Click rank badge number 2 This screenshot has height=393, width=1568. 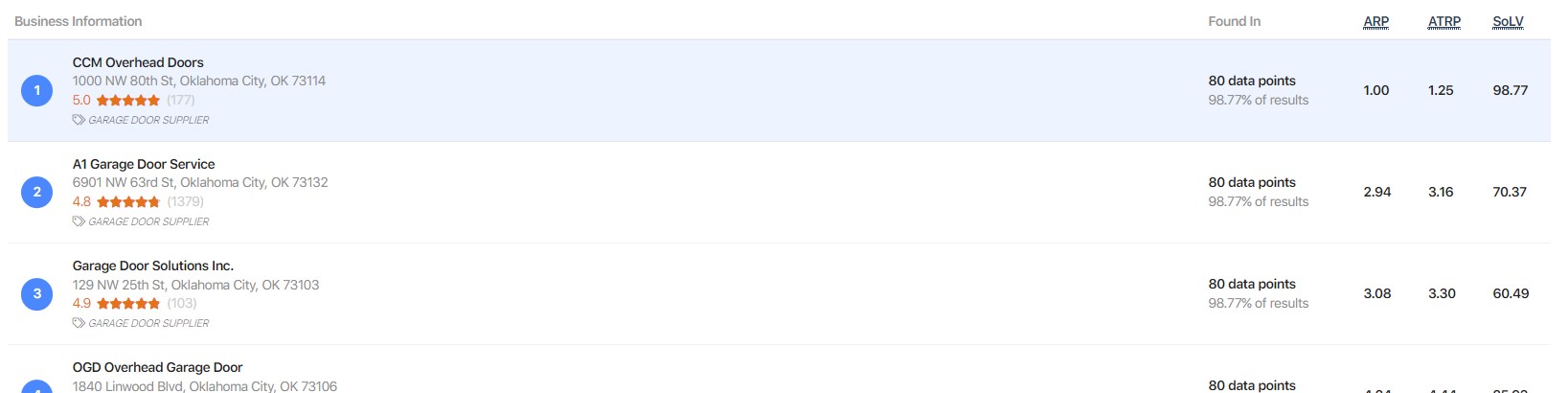[x=37, y=192]
